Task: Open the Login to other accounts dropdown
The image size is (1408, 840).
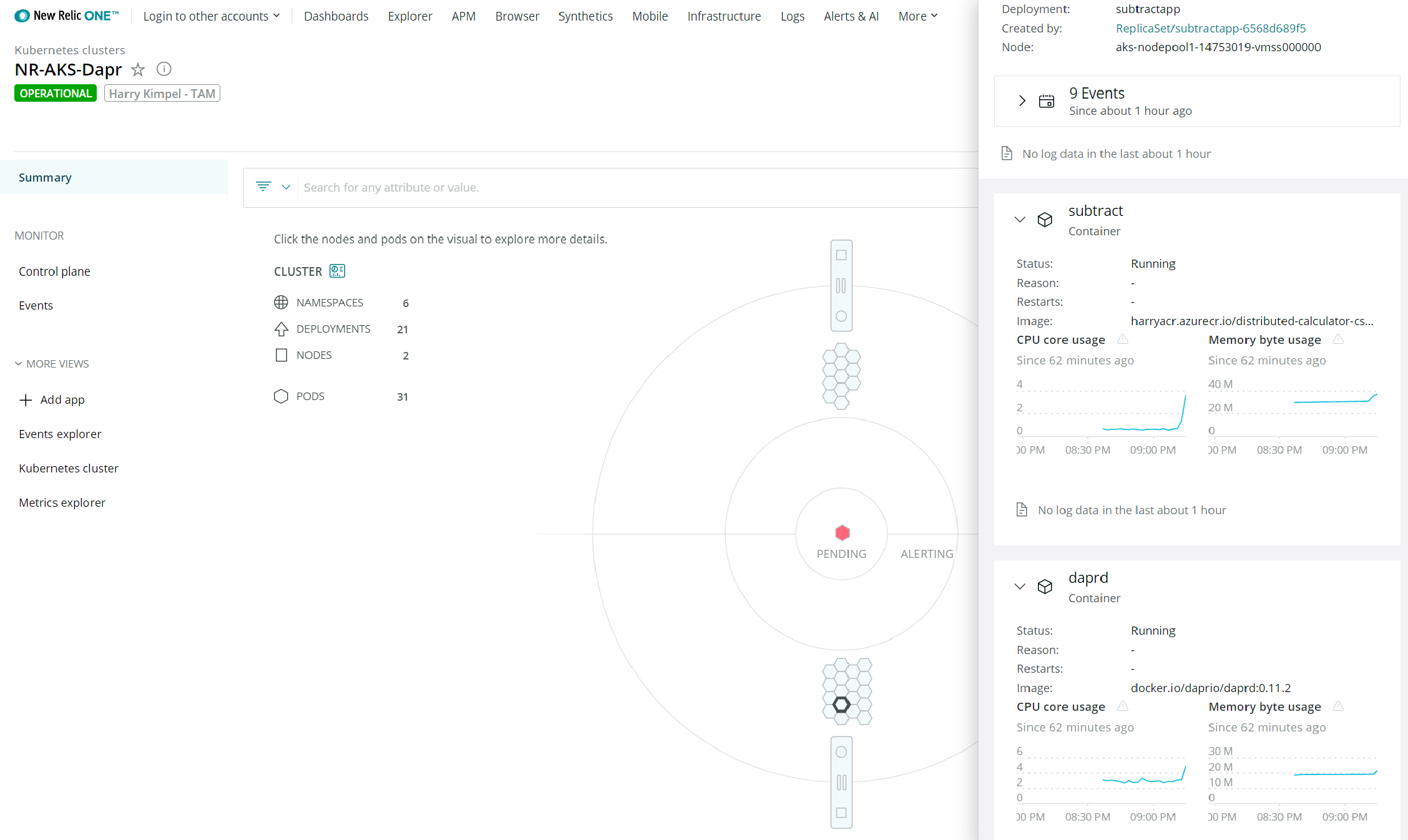Action: click(x=212, y=16)
